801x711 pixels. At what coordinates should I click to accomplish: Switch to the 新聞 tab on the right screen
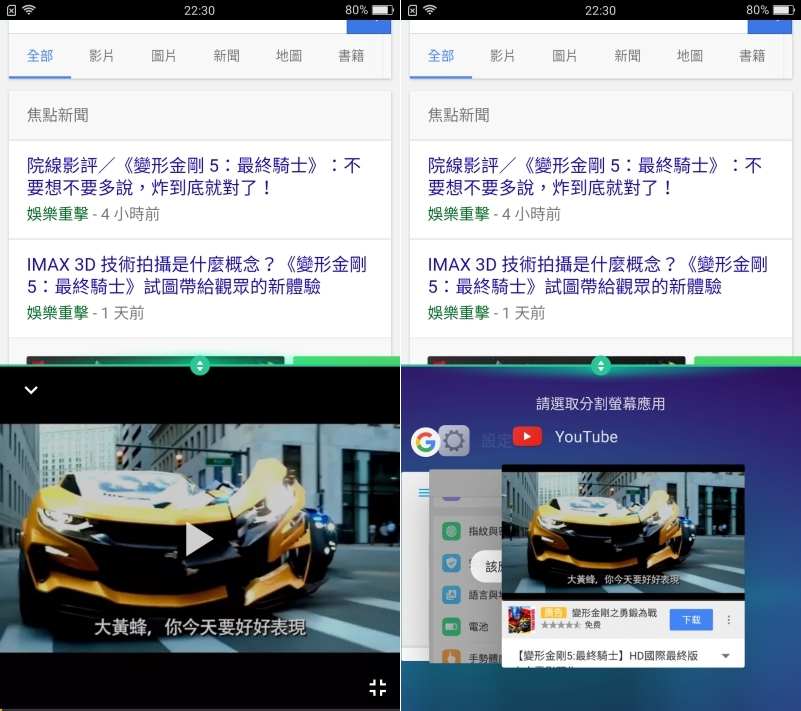point(627,56)
